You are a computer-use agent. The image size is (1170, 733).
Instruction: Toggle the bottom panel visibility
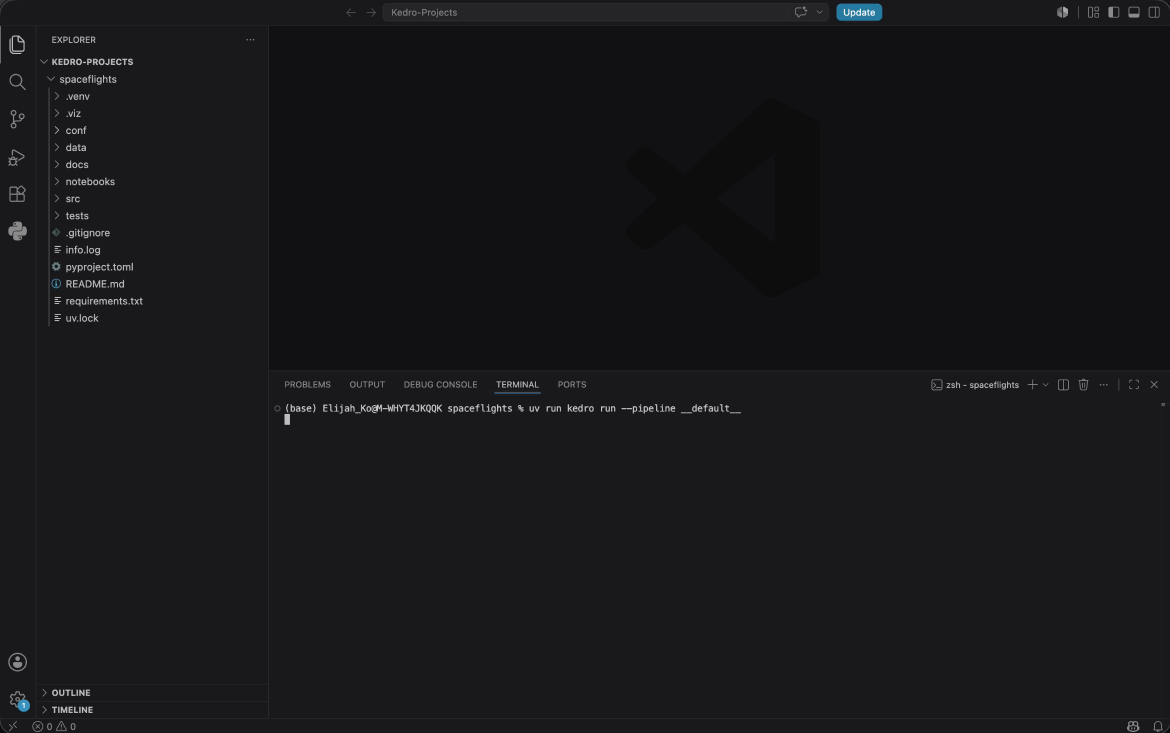[x=1133, y=12]
